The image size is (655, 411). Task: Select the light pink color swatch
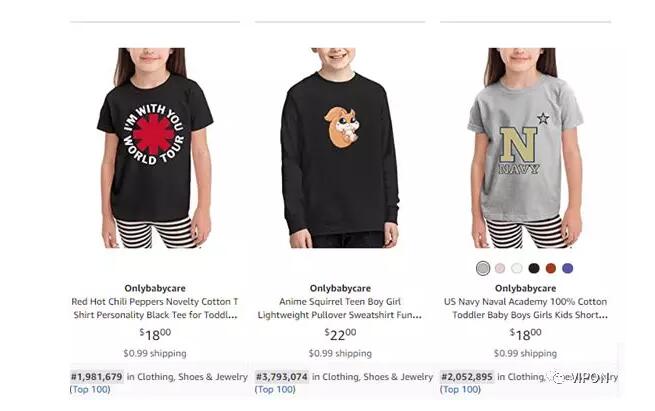coord(500,268)
